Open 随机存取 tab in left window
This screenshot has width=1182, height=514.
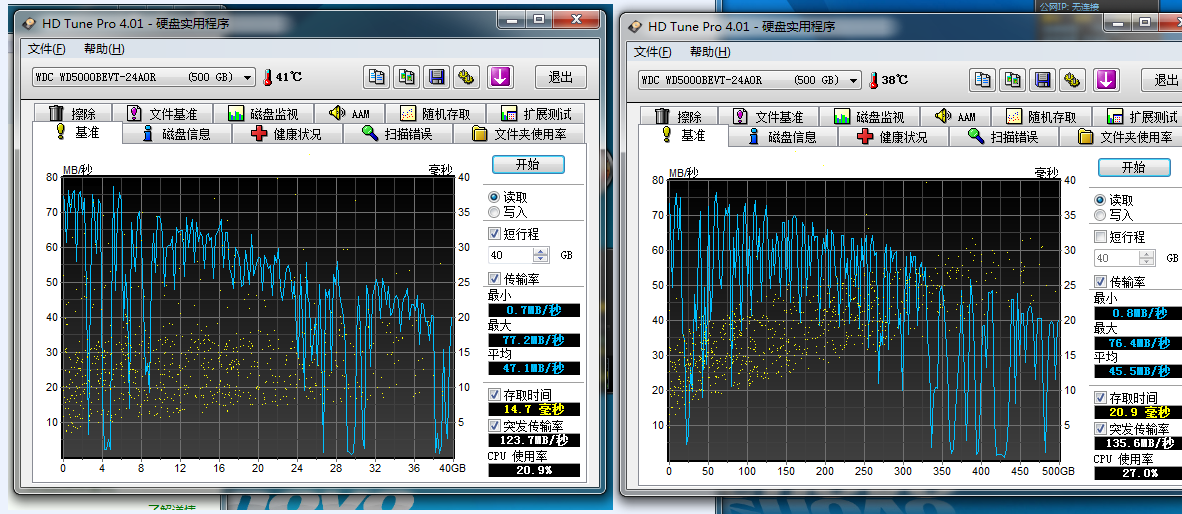tap(435, 114)
